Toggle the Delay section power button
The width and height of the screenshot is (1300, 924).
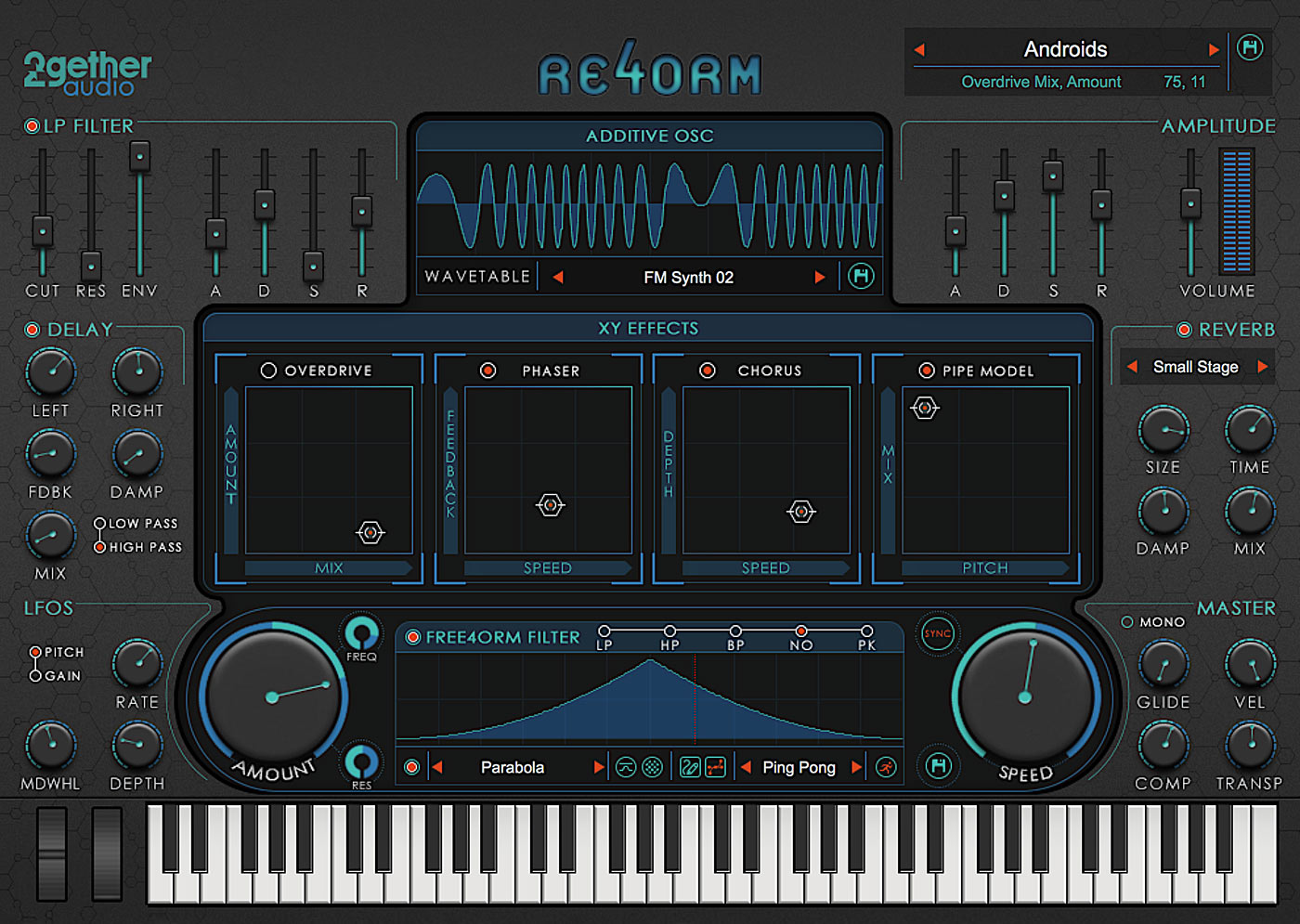tap(32, 330)
